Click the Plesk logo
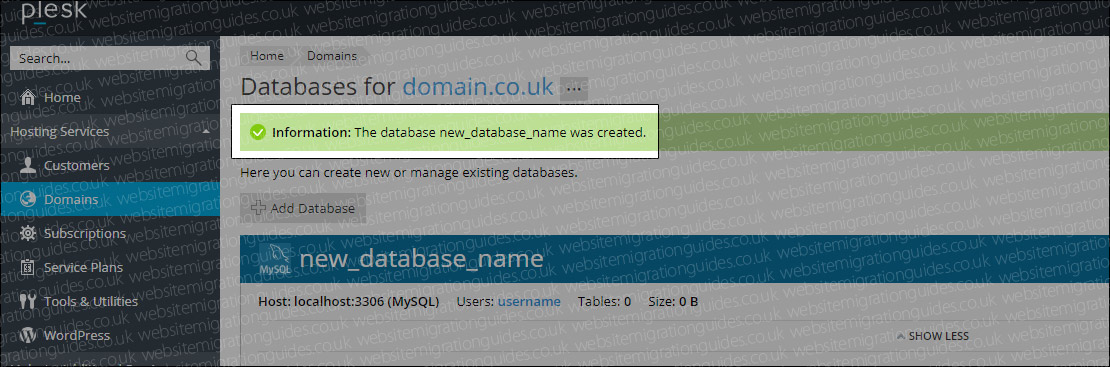 [x=54, y=12]
